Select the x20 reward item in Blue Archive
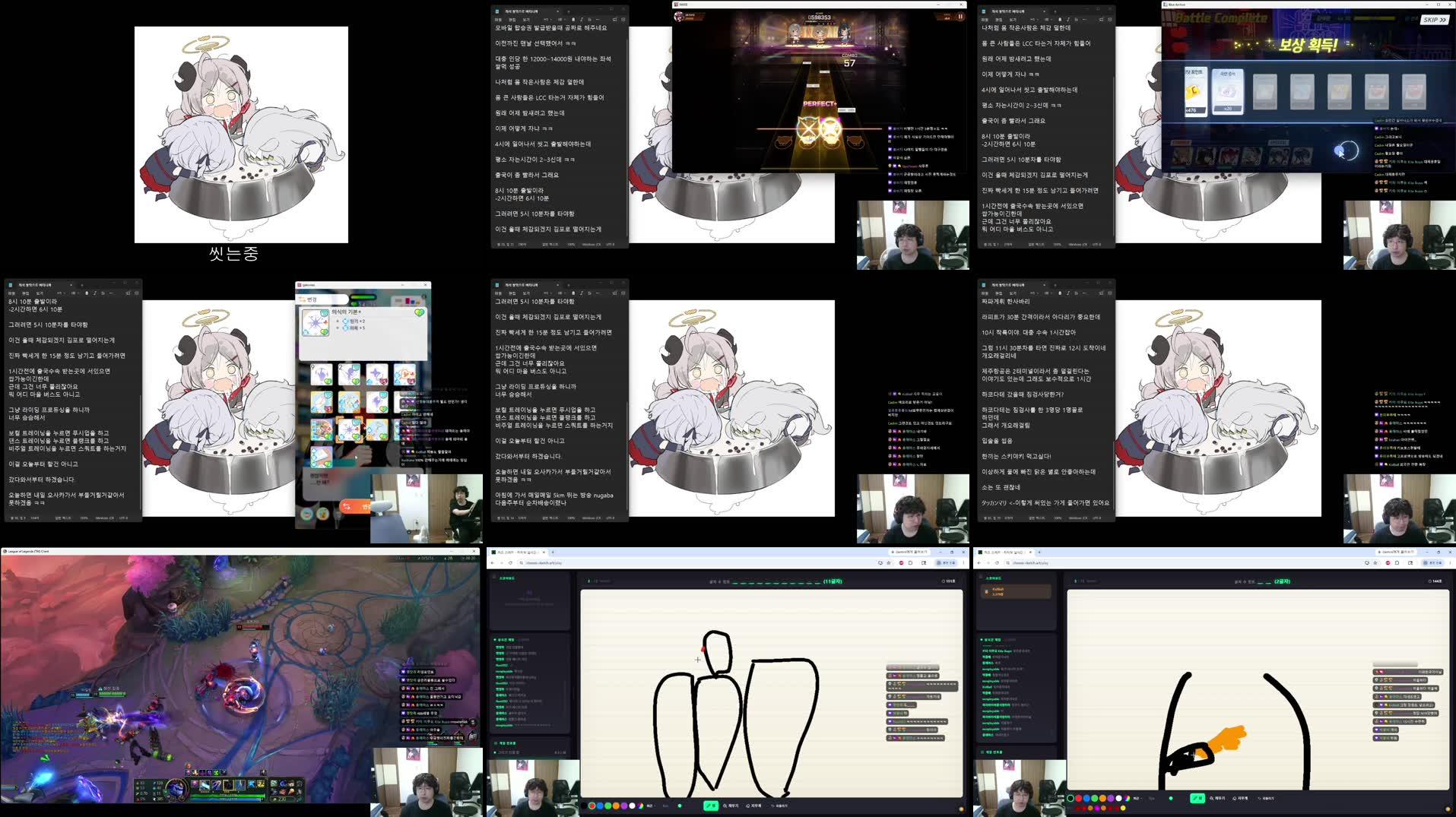Screen dimensions: 1456x817 point(1227,91)
